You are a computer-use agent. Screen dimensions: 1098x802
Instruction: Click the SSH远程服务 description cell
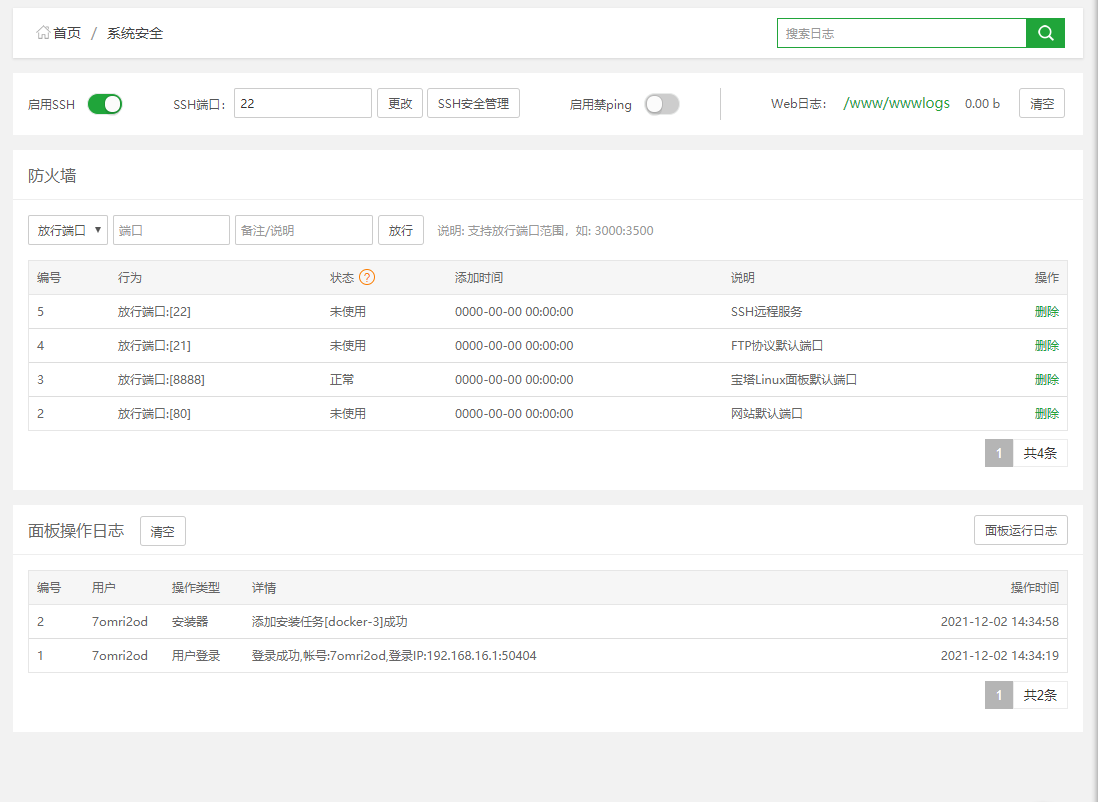(766, 312)
